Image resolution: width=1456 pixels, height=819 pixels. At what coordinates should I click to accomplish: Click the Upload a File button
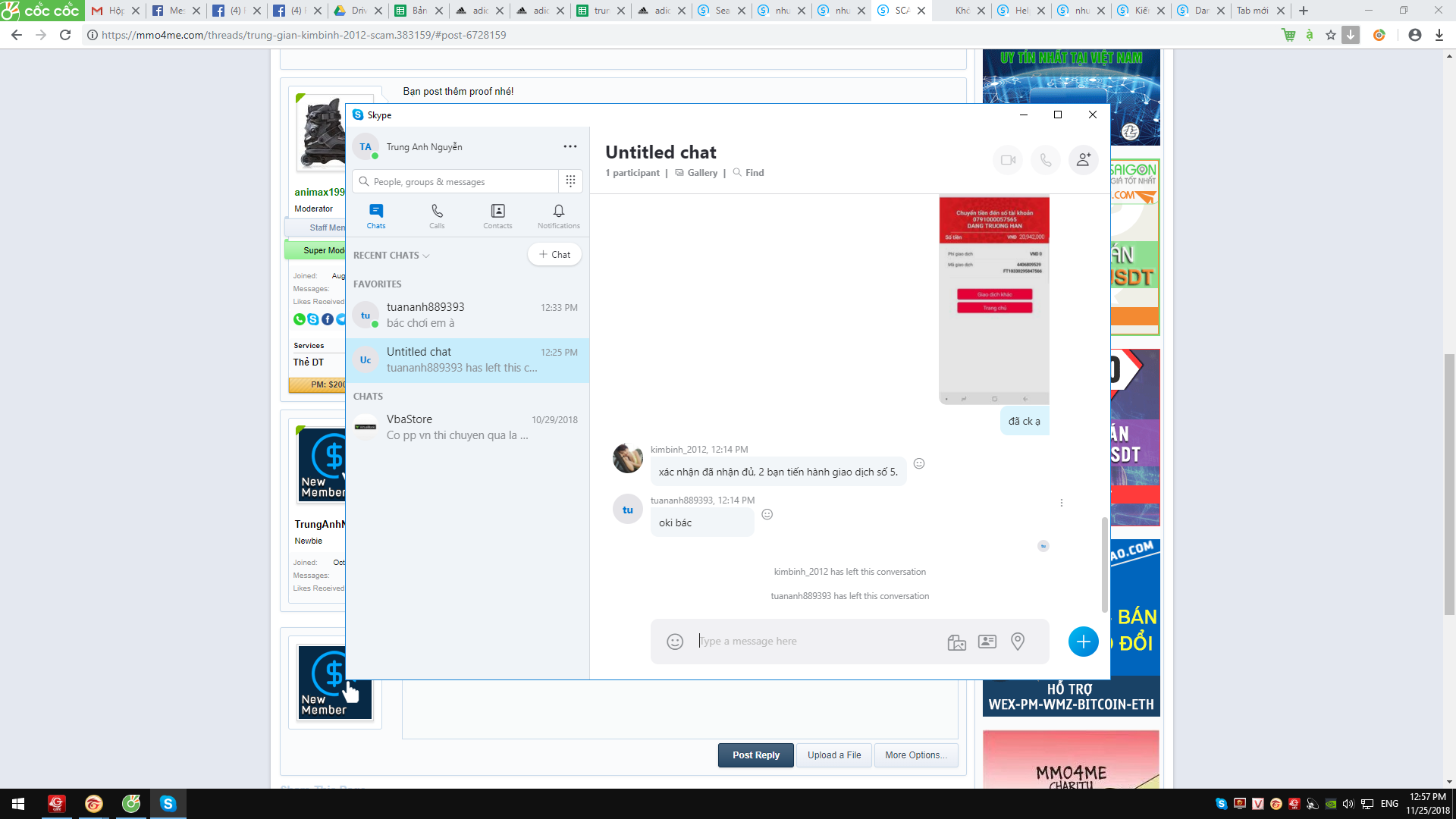834,755
